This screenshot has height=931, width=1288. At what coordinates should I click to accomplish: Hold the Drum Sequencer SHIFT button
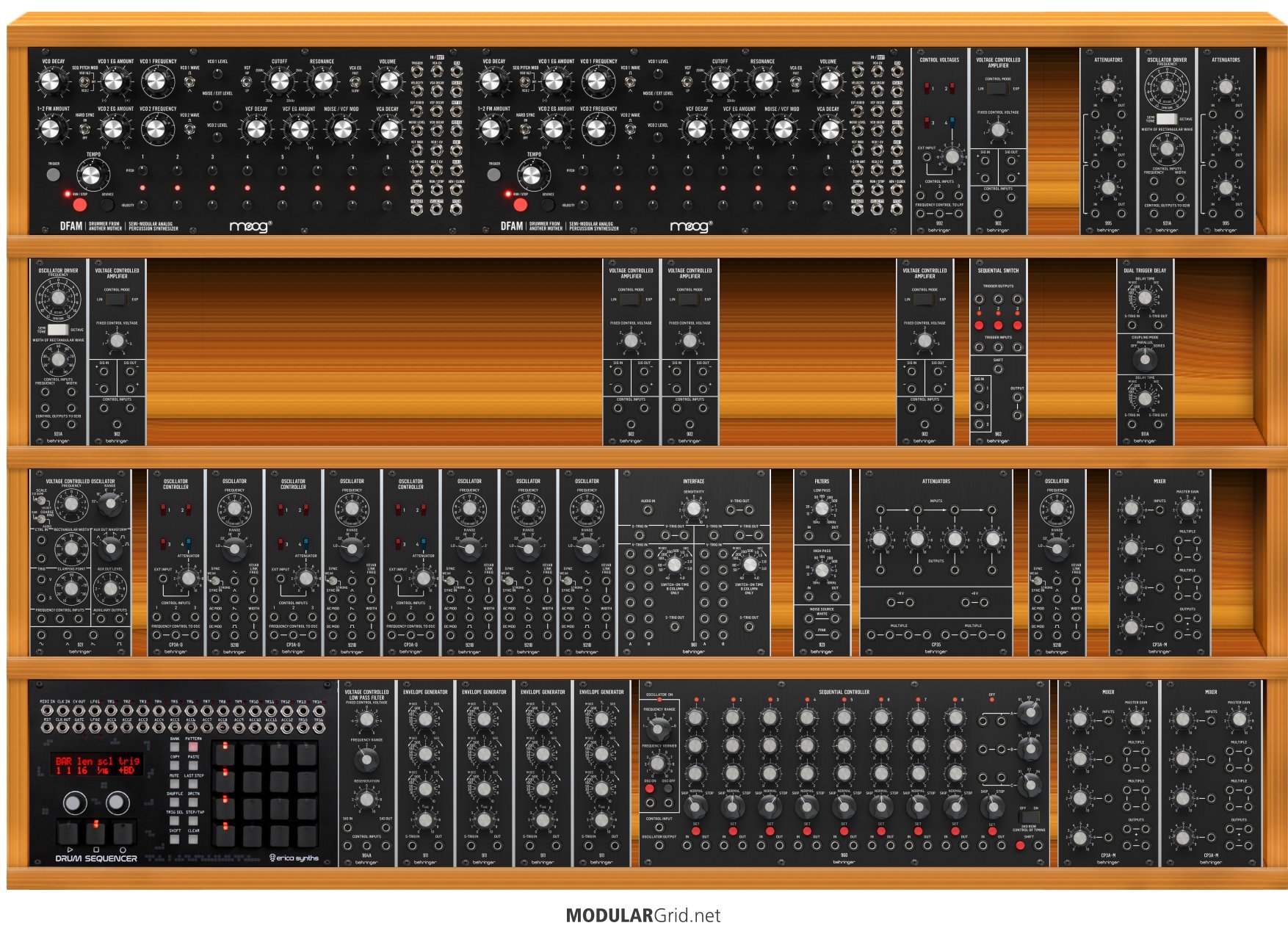pos(175,839)
